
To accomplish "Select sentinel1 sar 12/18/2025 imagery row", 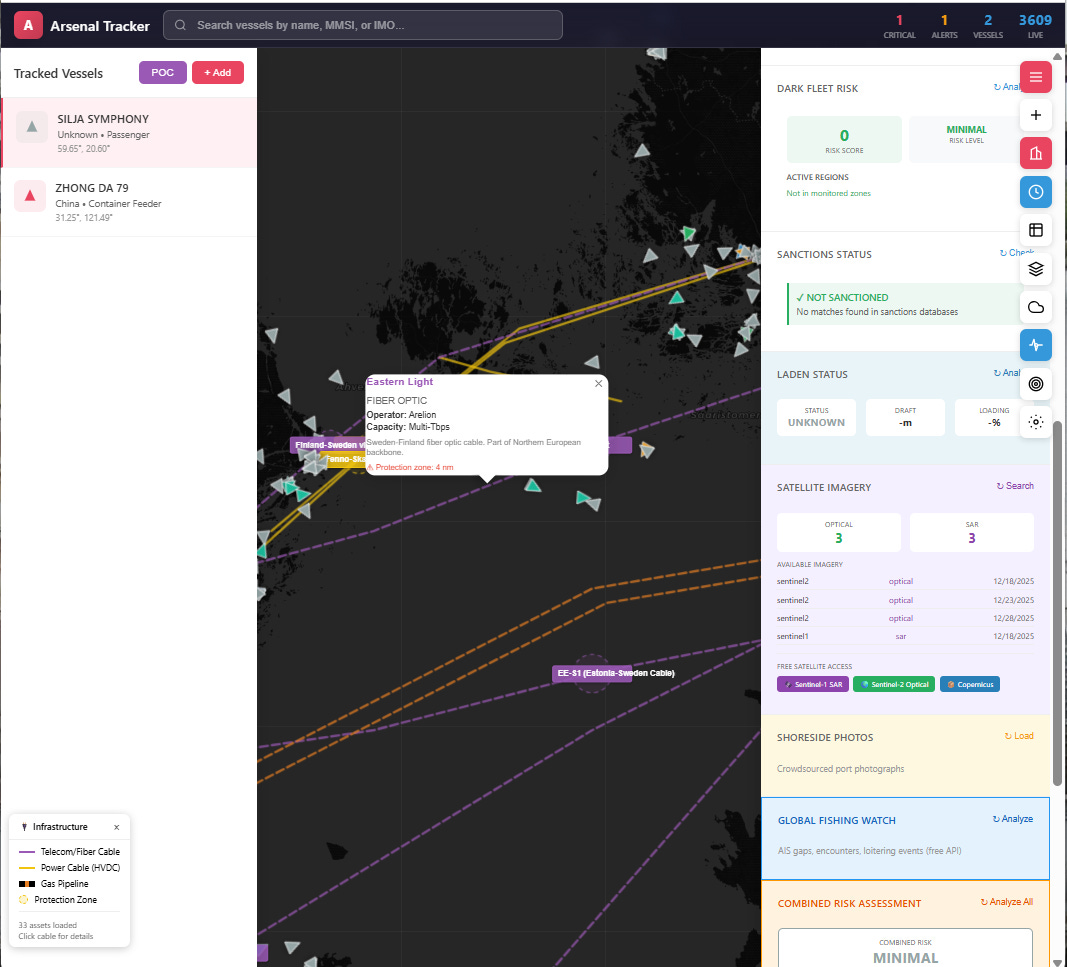I will click(x=905, y=637).
